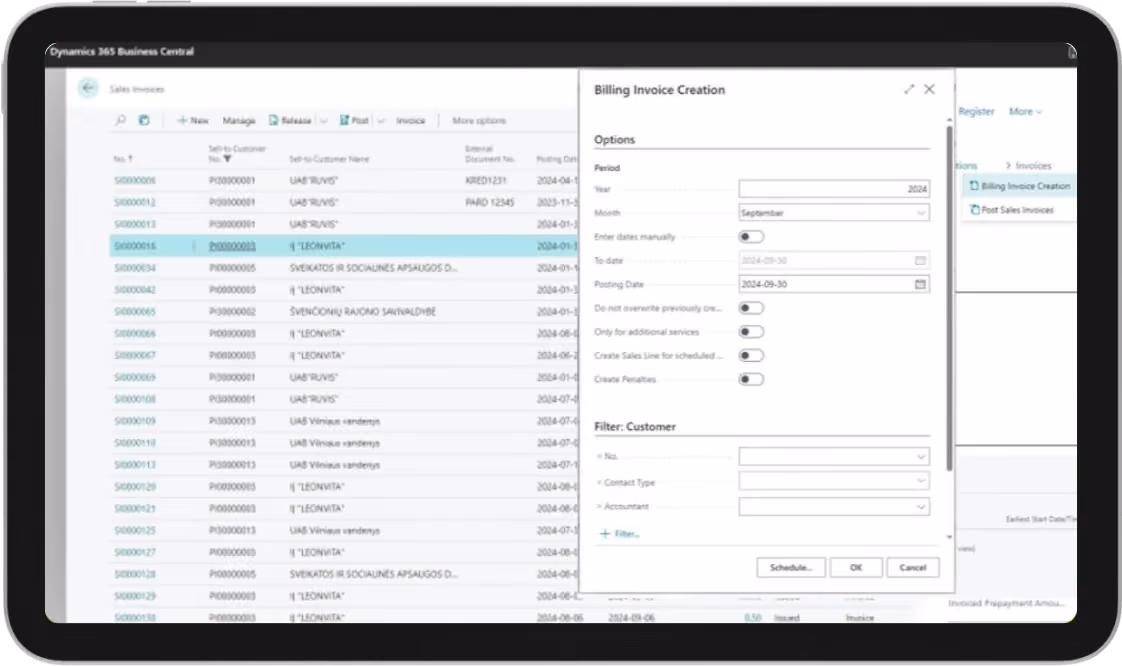Confirm the dialog with OK
Screen dimensions: 1122x666
[856, 567]
